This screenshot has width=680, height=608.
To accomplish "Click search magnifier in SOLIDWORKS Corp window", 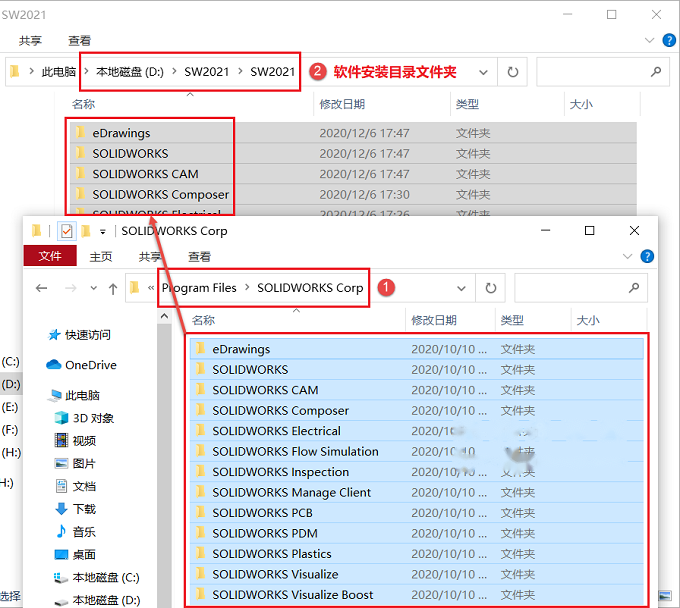I will point(634,287).
